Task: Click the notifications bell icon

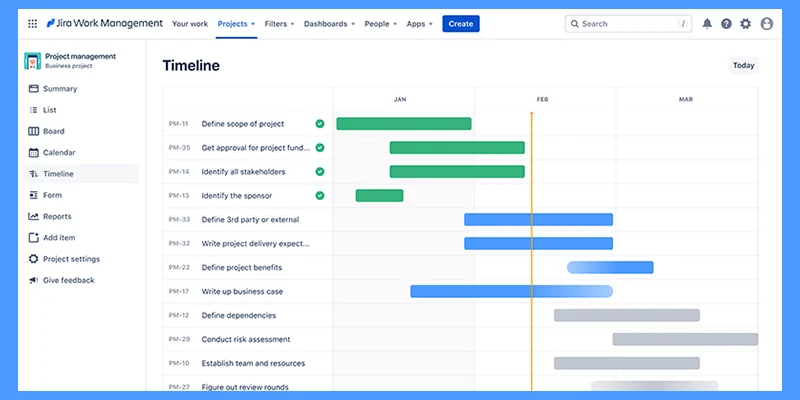Action: (708, 24)
